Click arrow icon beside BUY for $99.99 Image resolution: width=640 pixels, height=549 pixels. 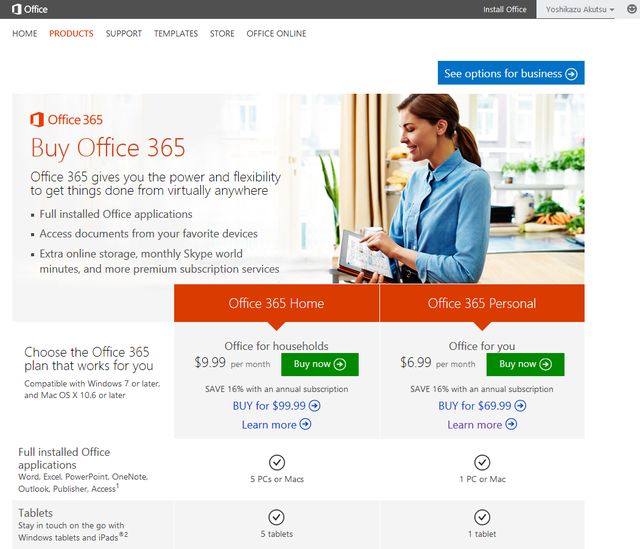click(315, 406)
